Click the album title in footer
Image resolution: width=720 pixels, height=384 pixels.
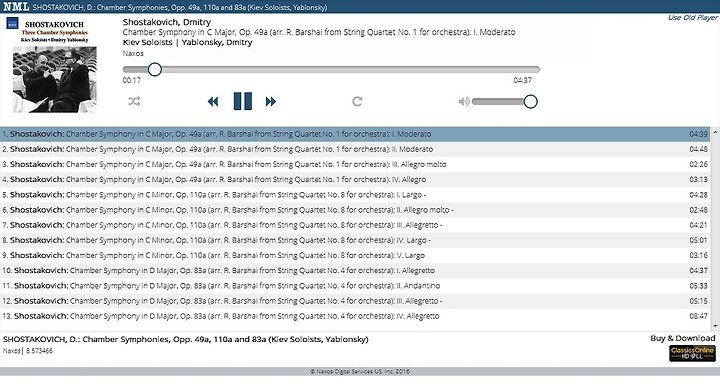[x=186, y=339]
